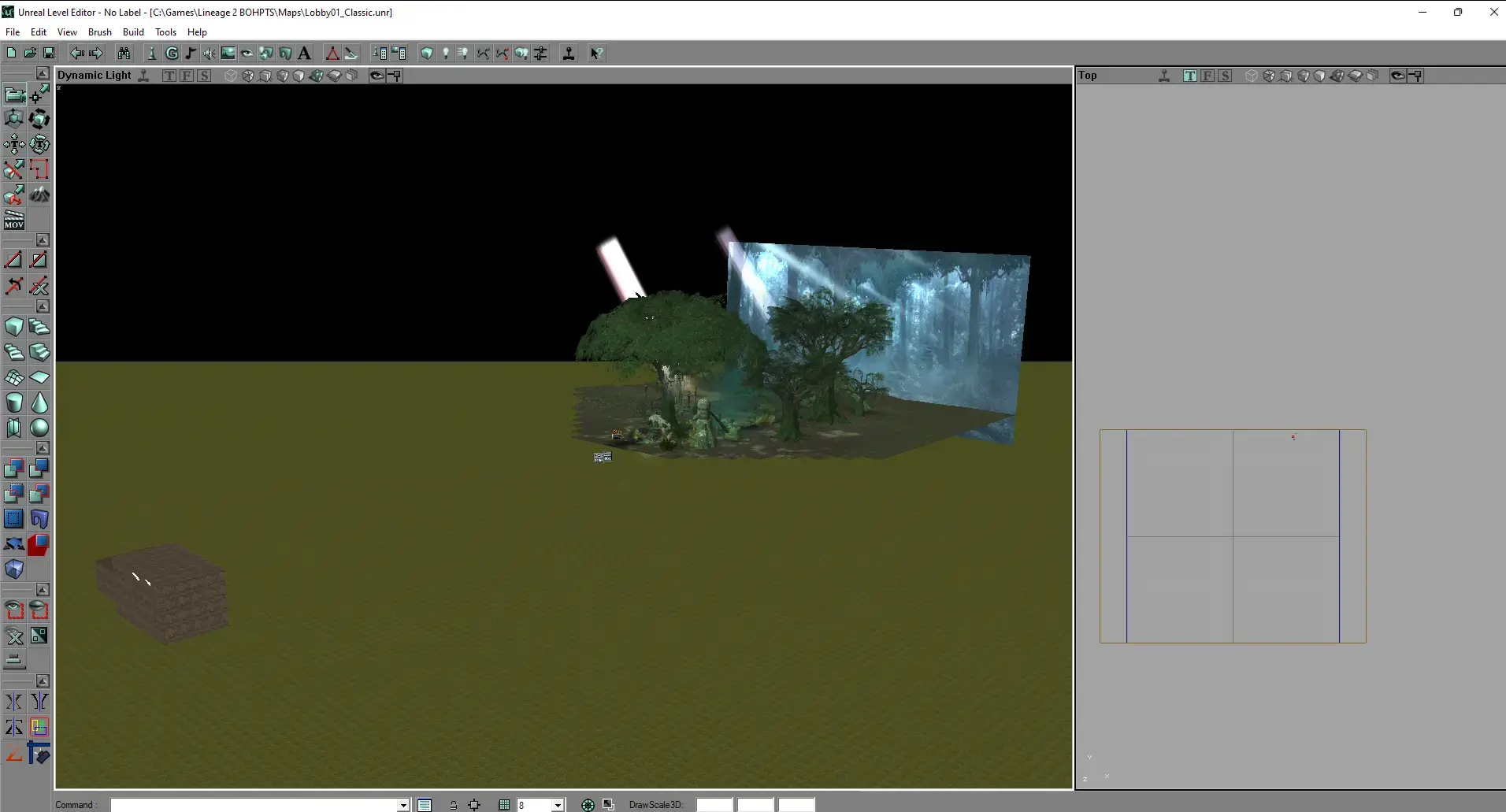Screen dimensions: 1506x812
Task: Toggle Front view F in Dynamic Light viewport
Action: coord(187,76)
